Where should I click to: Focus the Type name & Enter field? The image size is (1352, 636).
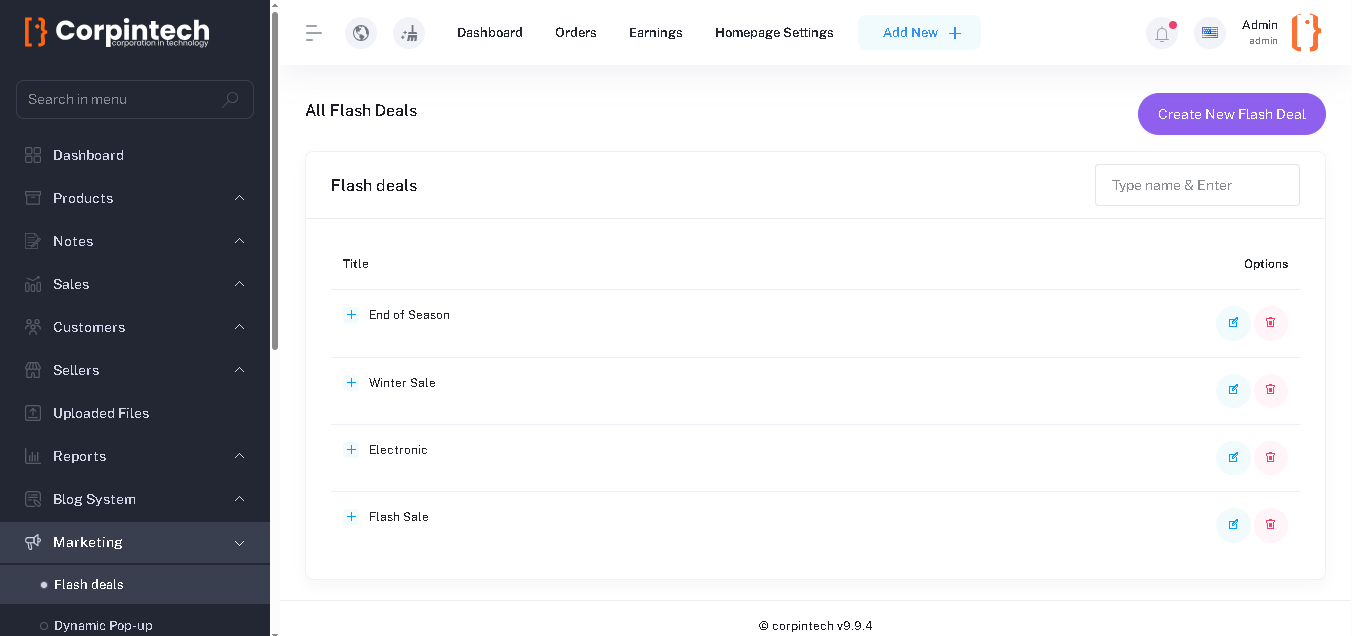1197,185
